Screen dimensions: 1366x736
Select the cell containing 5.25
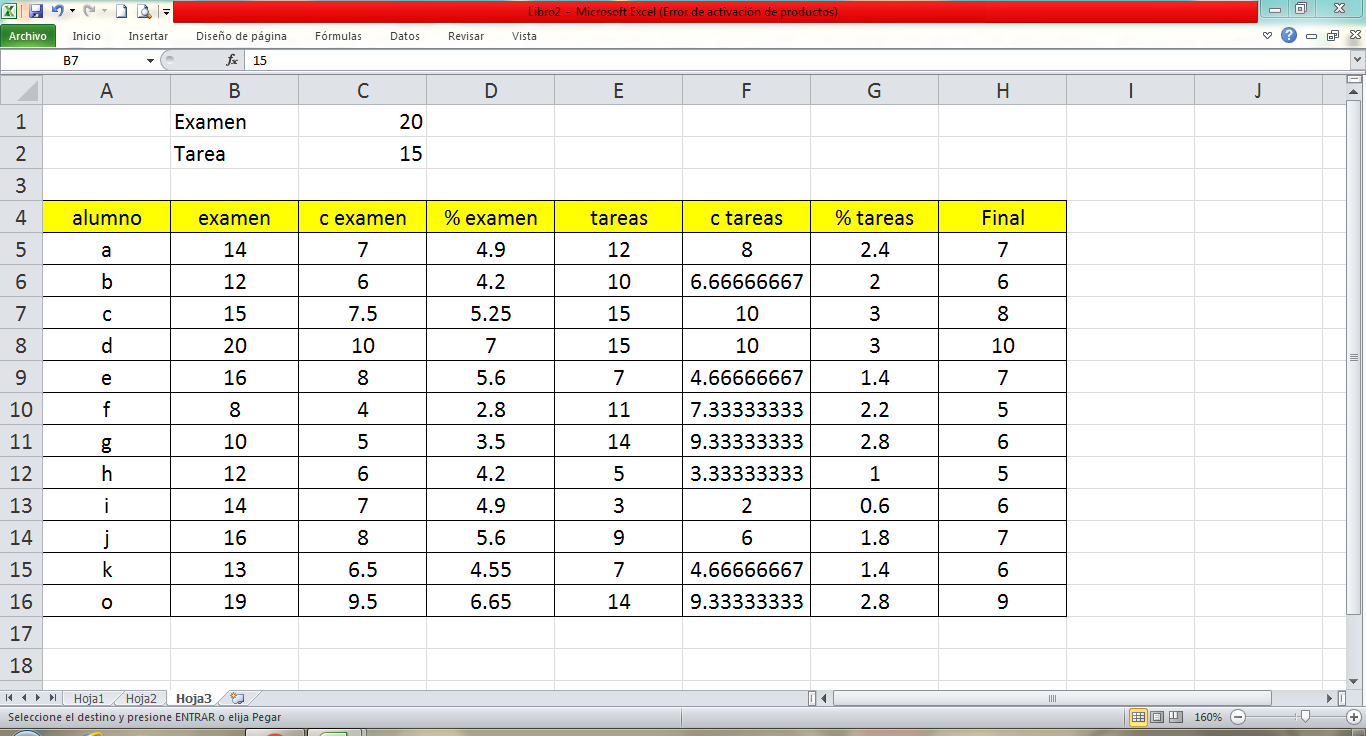(490, 314)
